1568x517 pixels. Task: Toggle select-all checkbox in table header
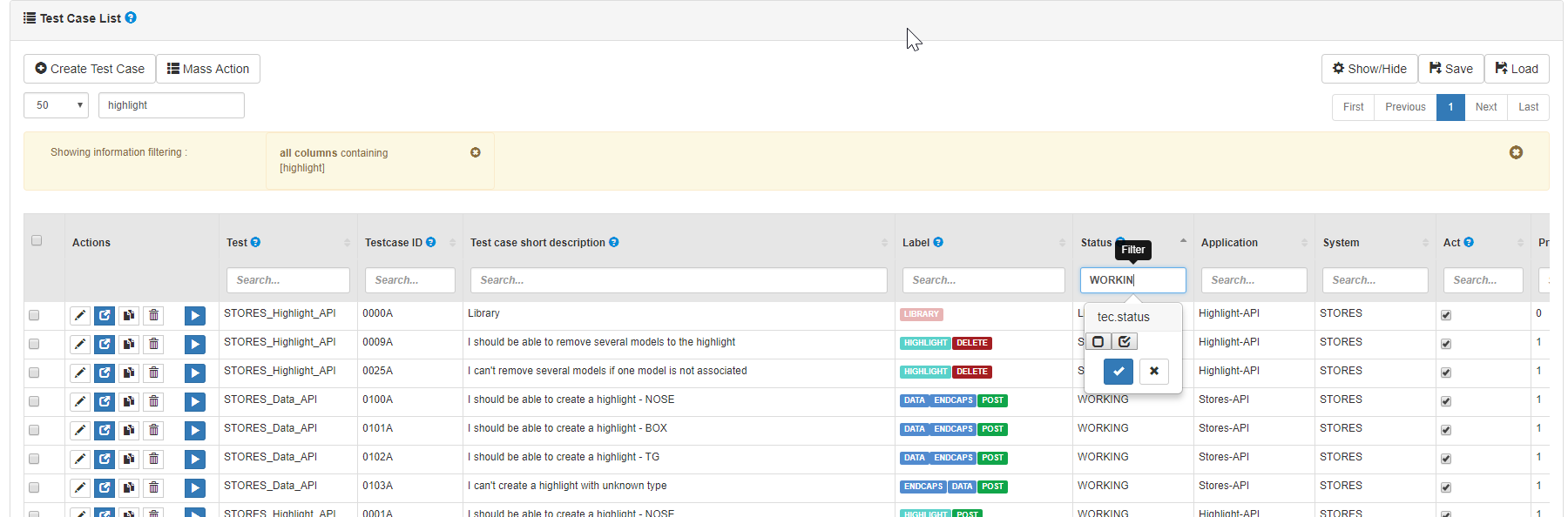37,240
